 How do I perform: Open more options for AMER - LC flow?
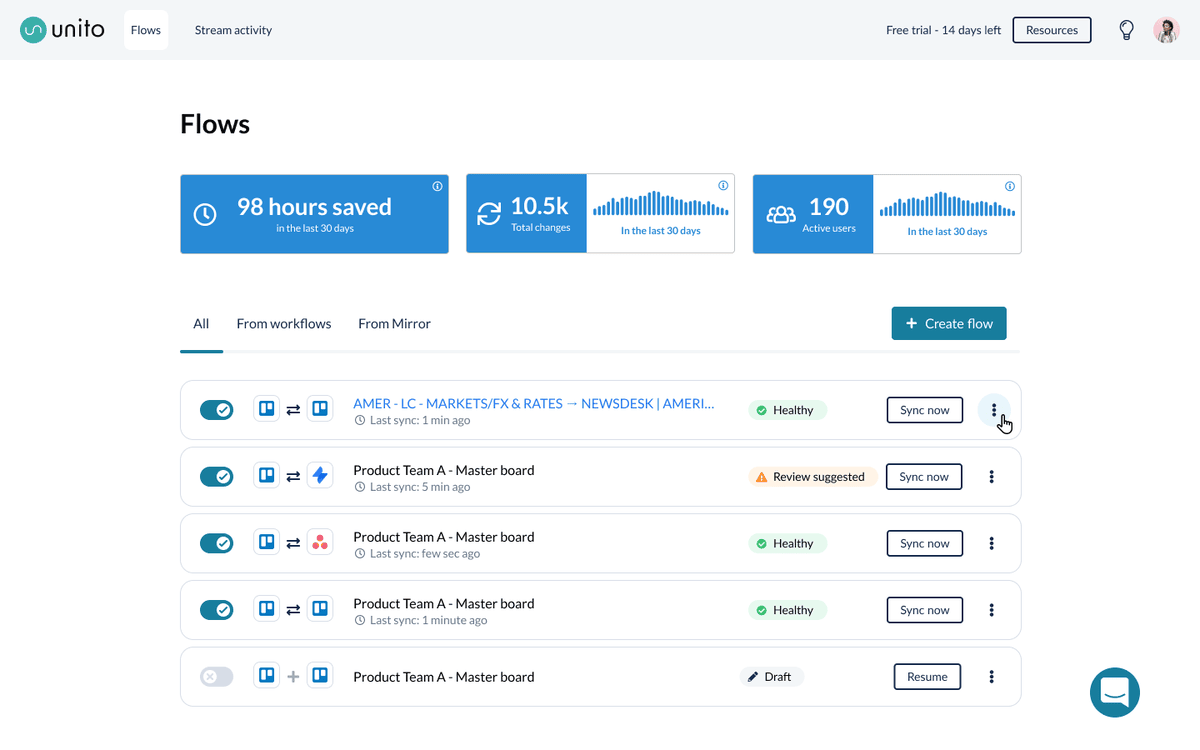coord(993,410)
